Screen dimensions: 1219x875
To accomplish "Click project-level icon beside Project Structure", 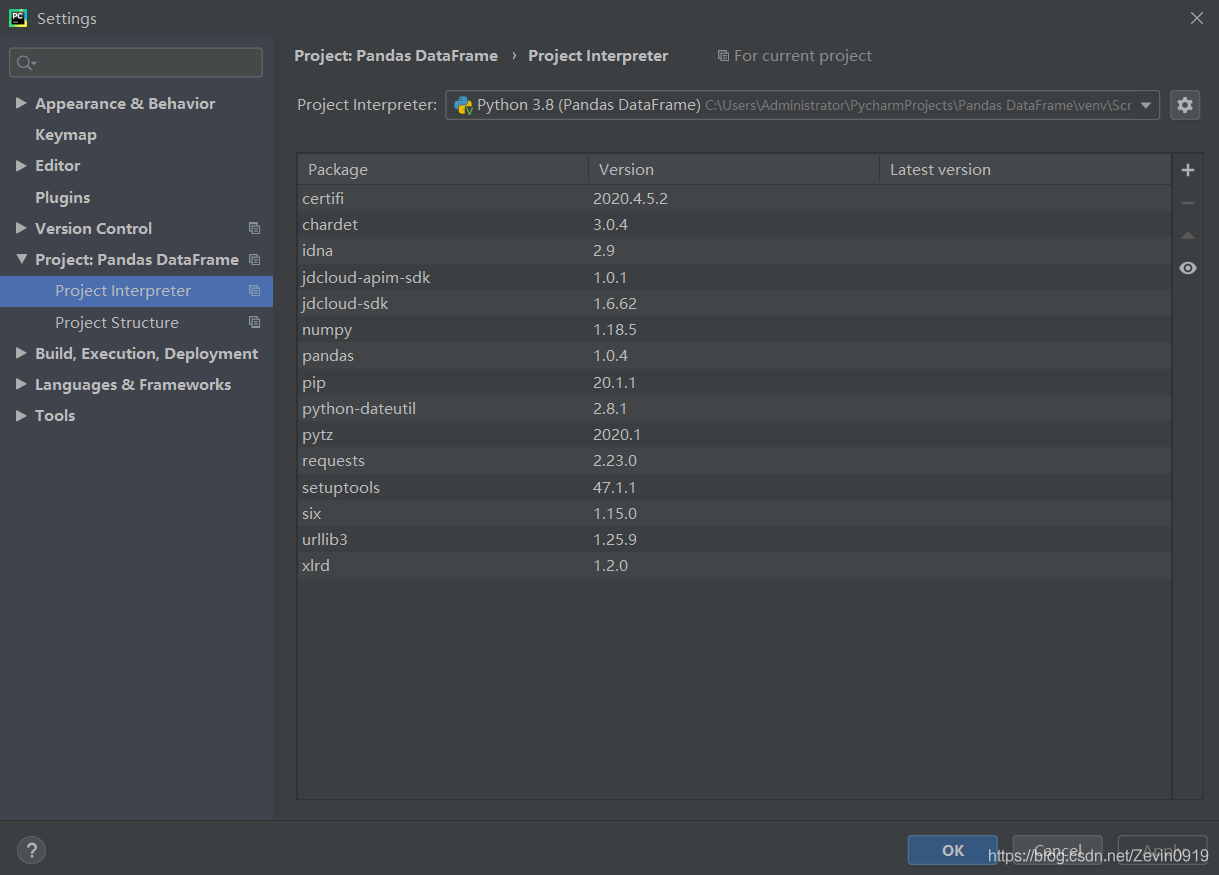I will (254, 322).
